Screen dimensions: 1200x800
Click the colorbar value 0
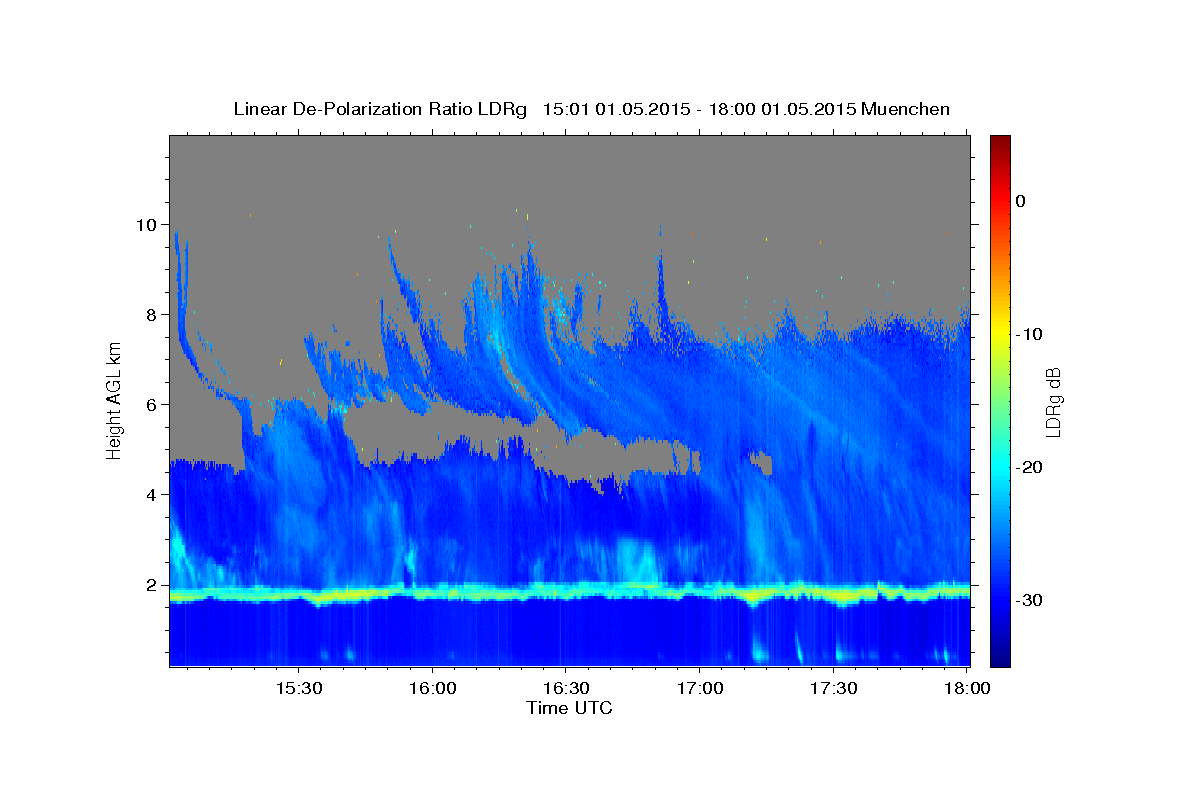[1020, 201]
